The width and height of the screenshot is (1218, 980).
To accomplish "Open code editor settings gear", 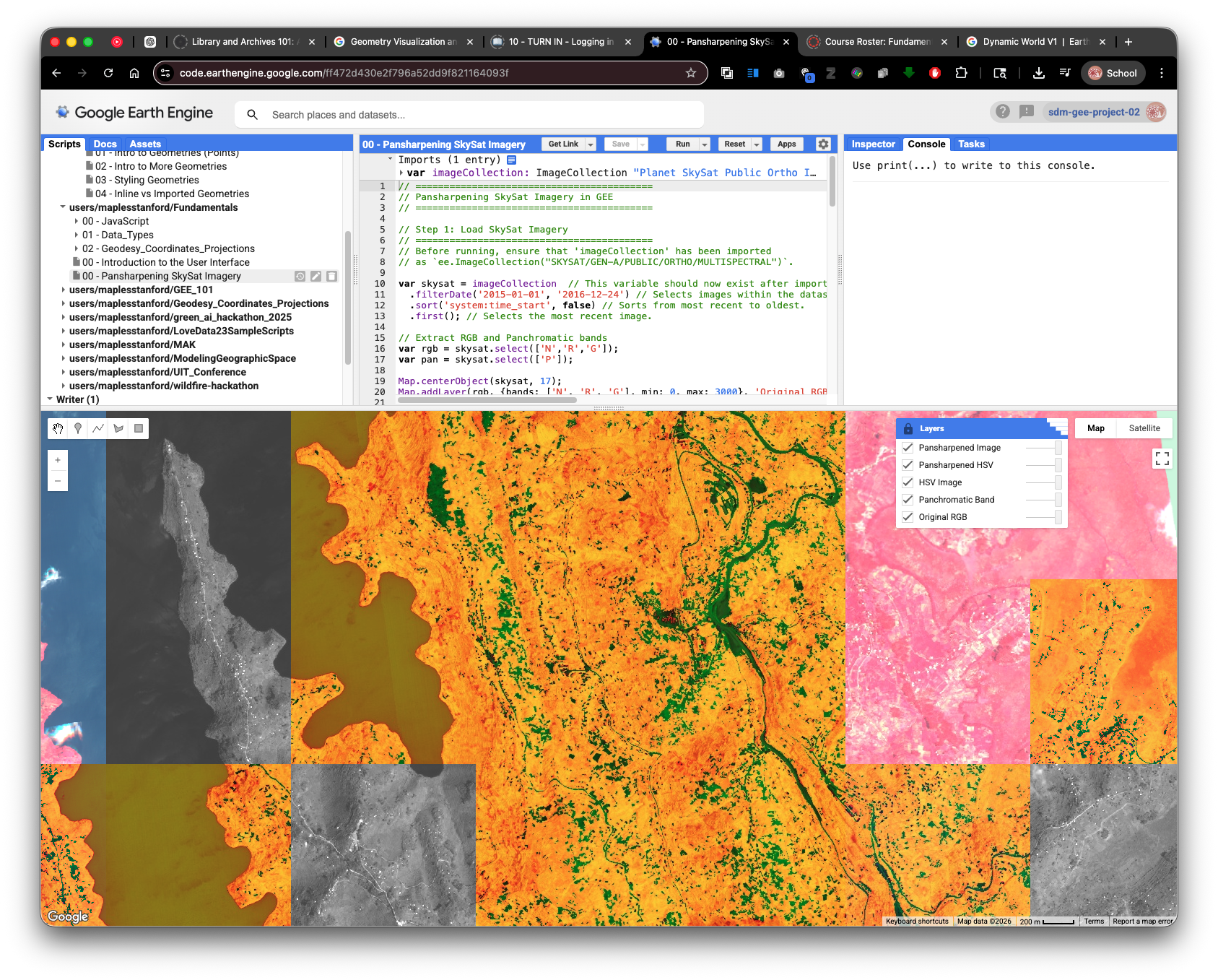I will [823, 144].
